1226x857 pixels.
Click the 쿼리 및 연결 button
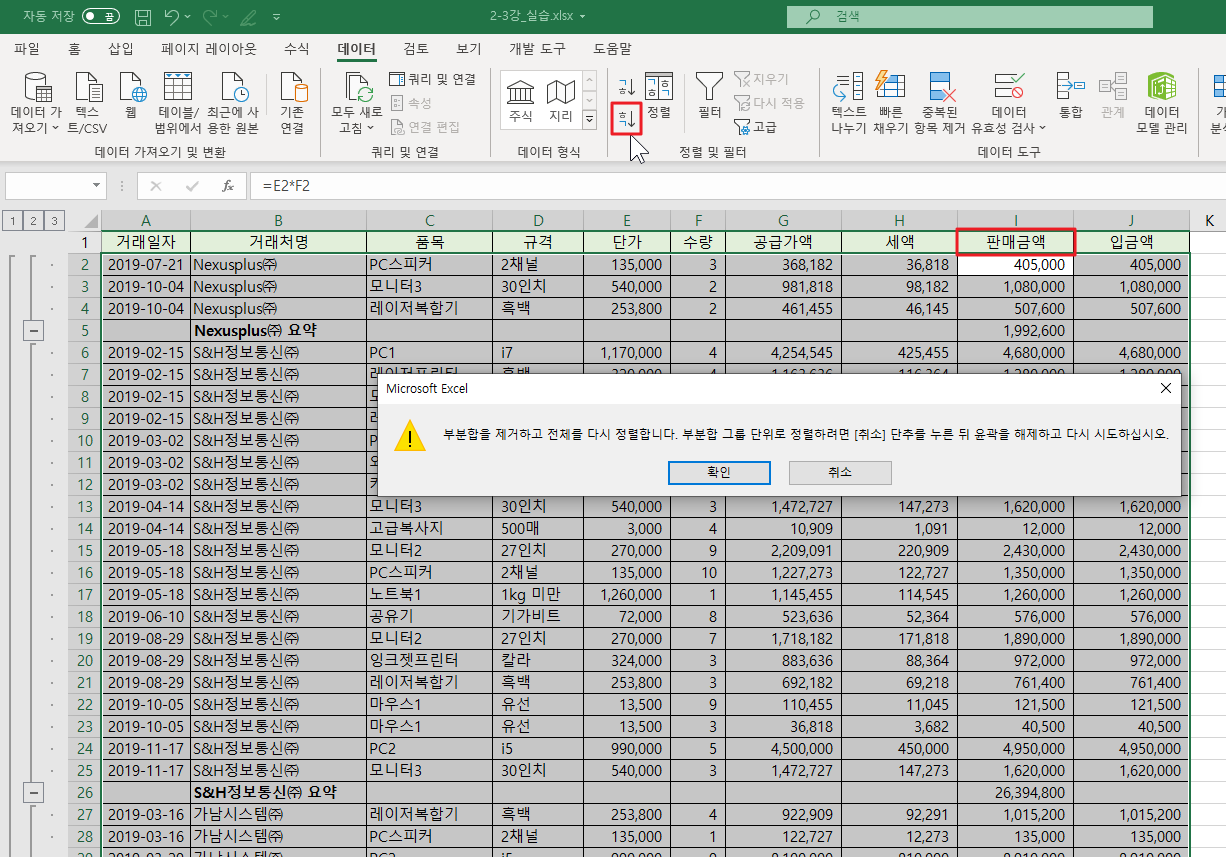pos(433,79)
